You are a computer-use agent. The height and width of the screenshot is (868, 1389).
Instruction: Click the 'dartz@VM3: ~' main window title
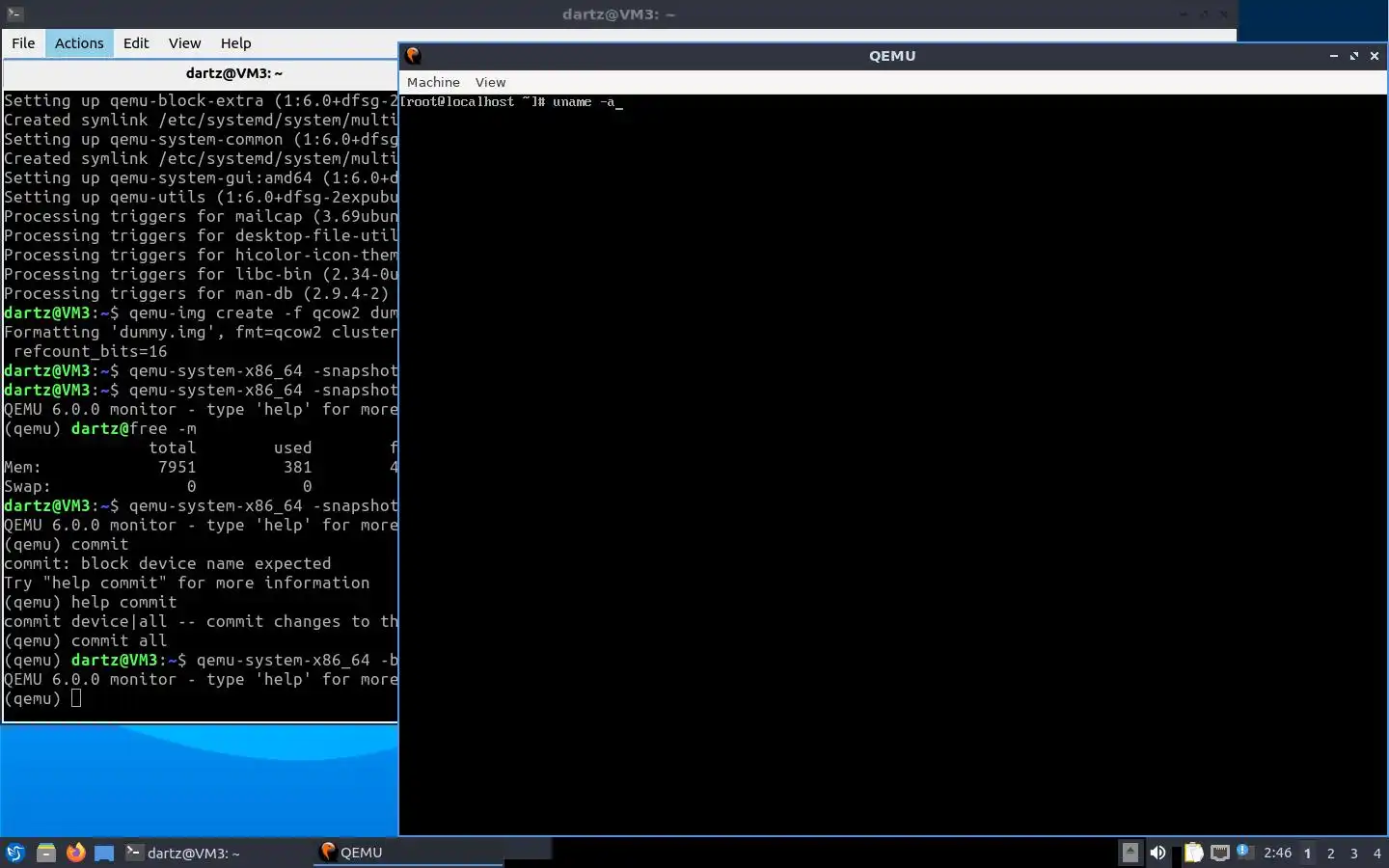(x=618, y=14)
